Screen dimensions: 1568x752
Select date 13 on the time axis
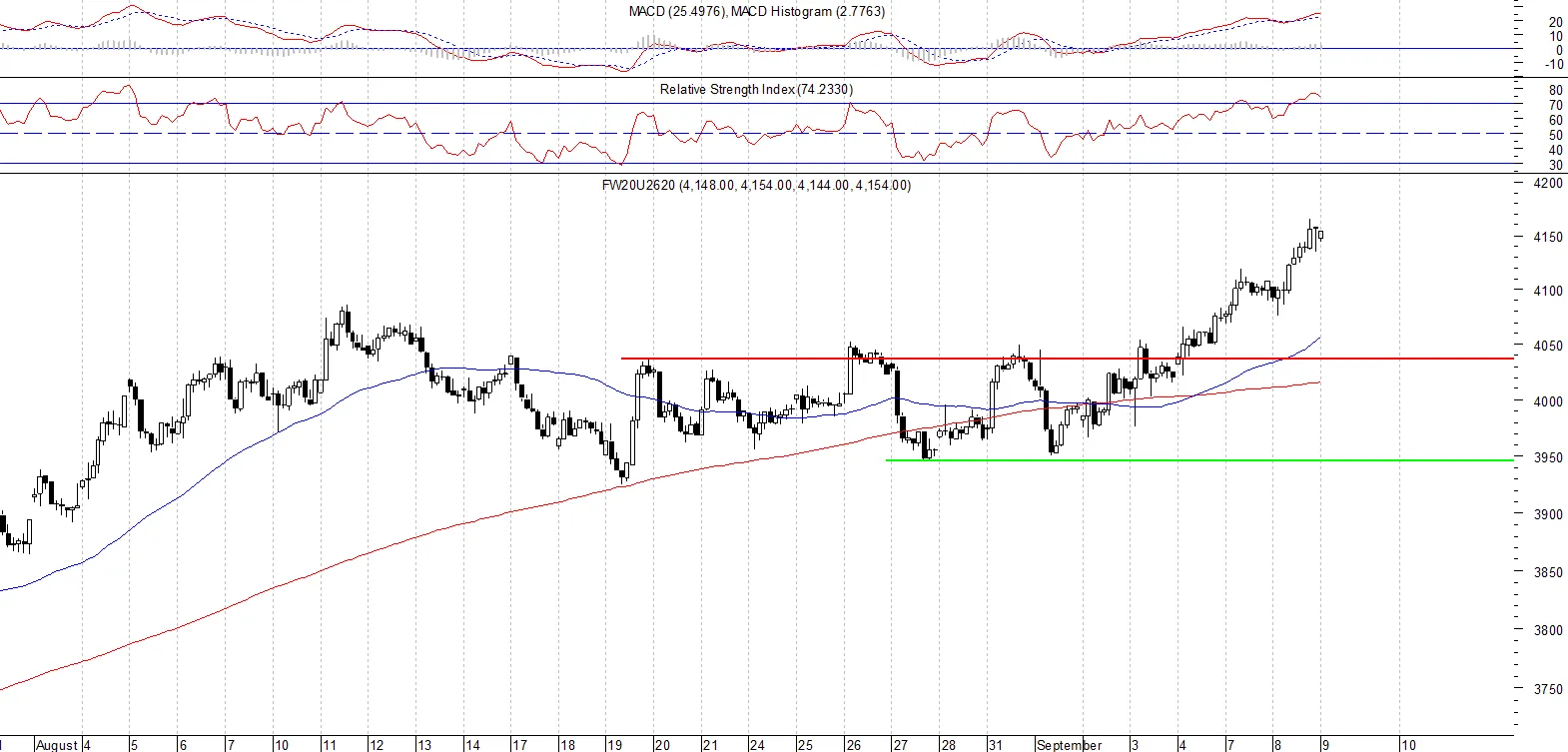pyautogui.click(x=424, y=744)
